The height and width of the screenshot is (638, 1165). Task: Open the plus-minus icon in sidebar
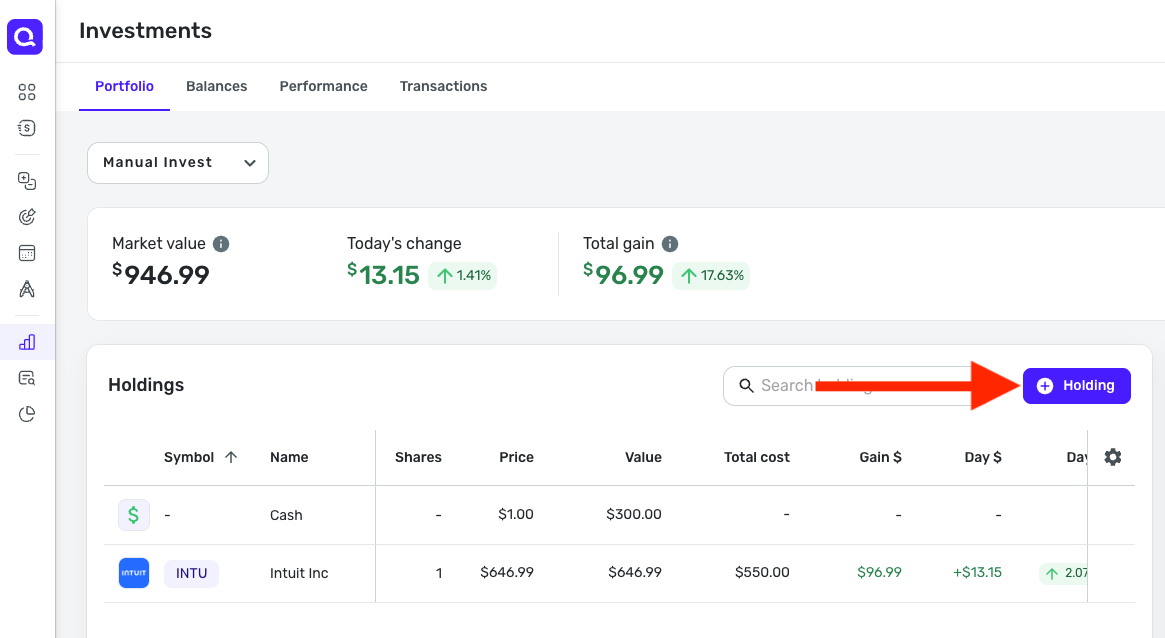click(27, 181)
